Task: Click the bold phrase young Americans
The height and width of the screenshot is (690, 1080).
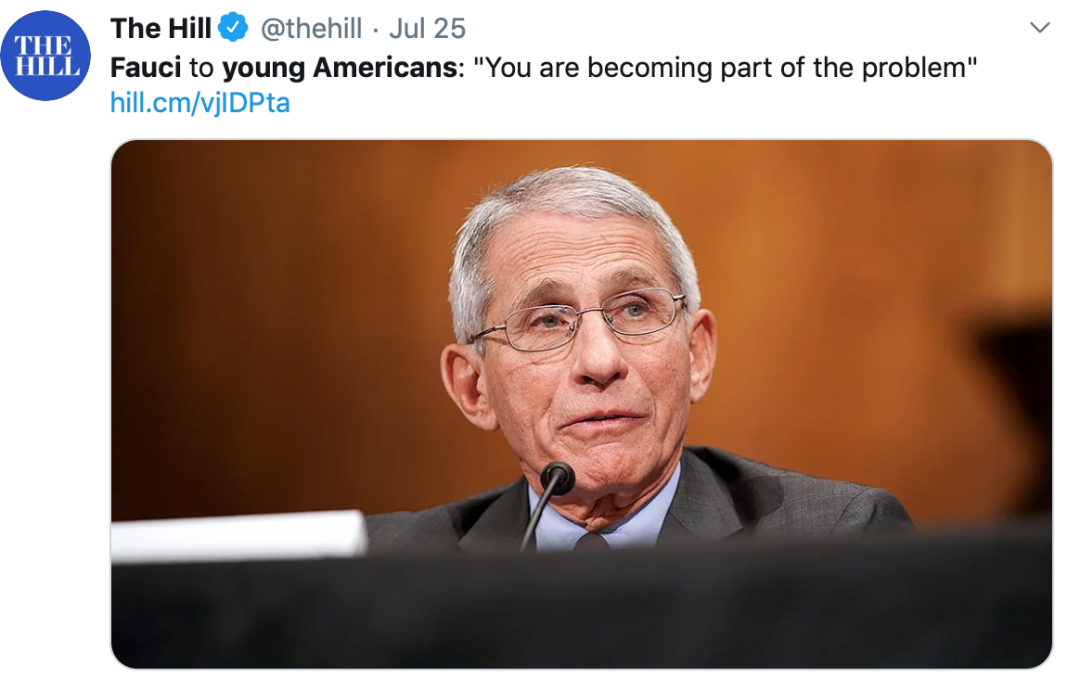Action: tap(340, 68)
